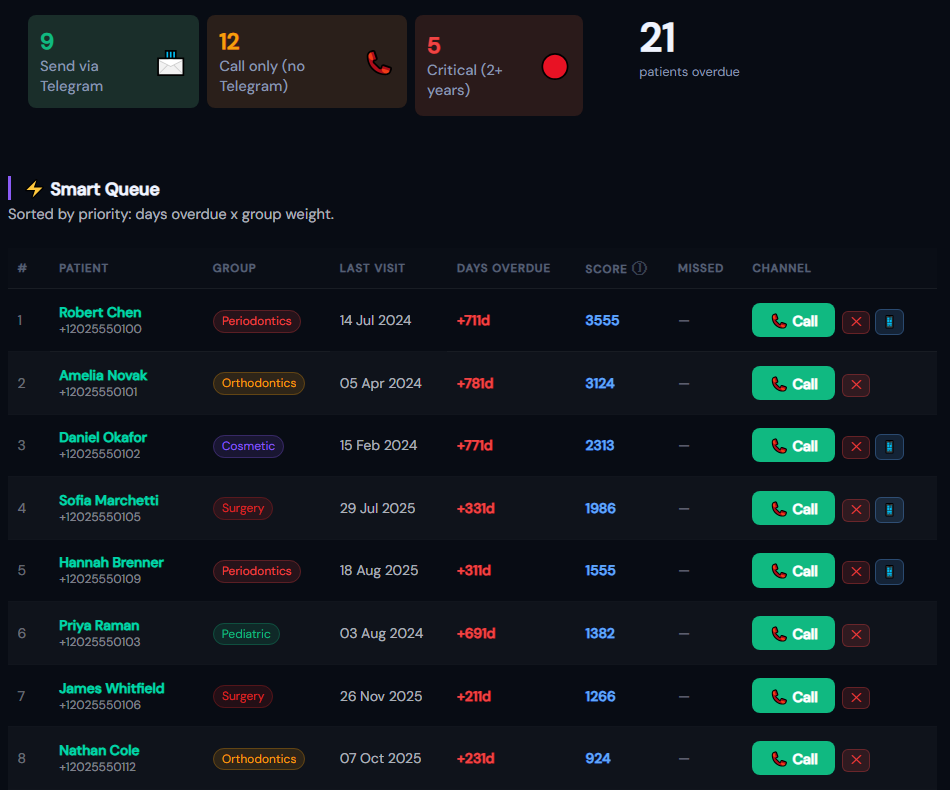950x790 pixels.
Task: Click the blue phone icon in Hannah Brenner's row
Action: click(889, 571)
